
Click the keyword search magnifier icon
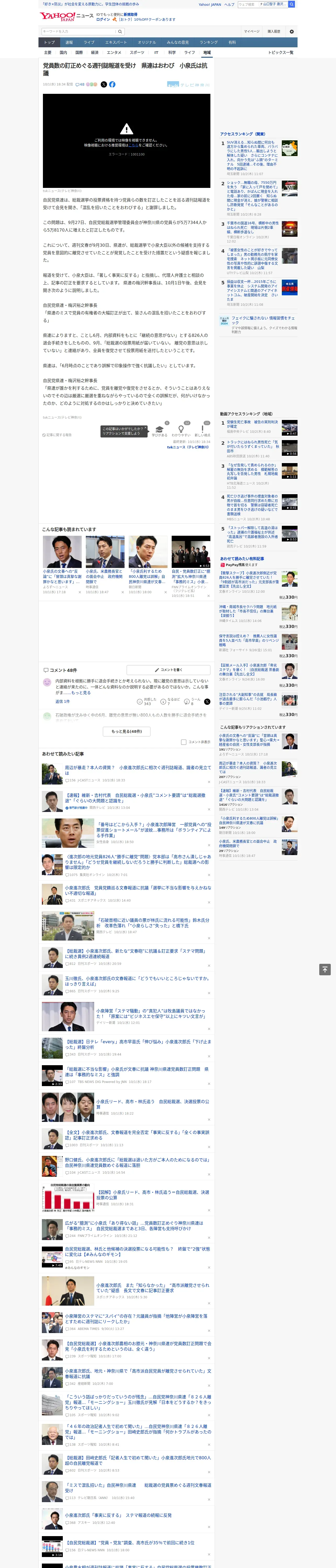coord(120,31)
